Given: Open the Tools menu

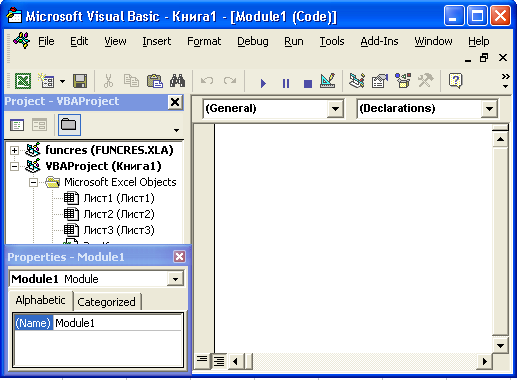Looking at the screenshot, I should click(x=332, y=41).
